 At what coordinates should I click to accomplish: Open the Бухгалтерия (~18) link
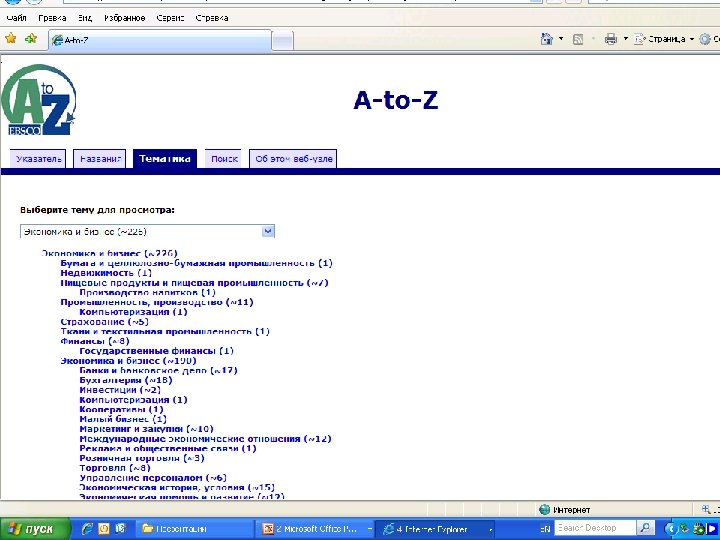click(126, 380)
